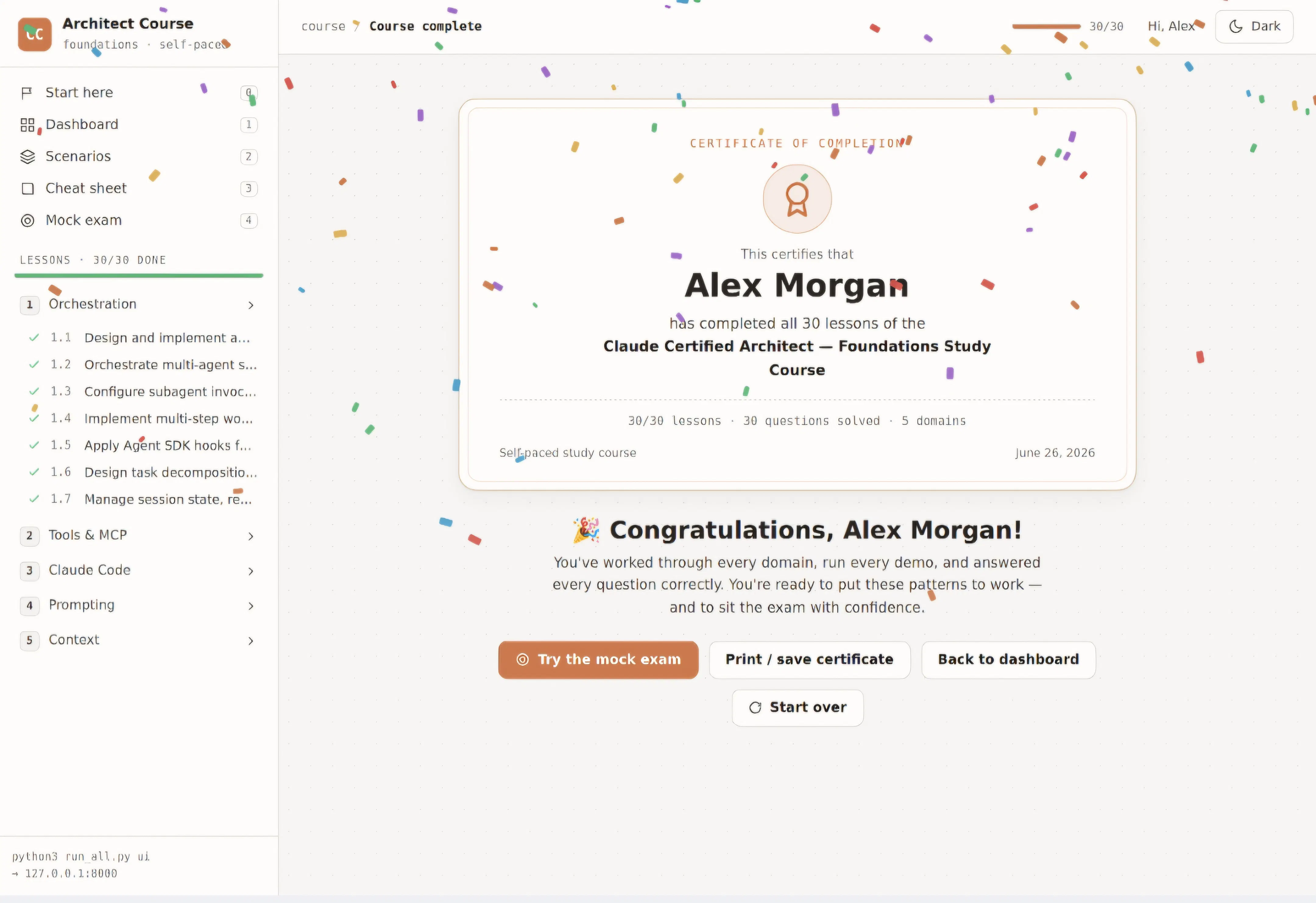Click the Start here flag icon
The height and width of the screenshot is (903, 1316).
27,93
